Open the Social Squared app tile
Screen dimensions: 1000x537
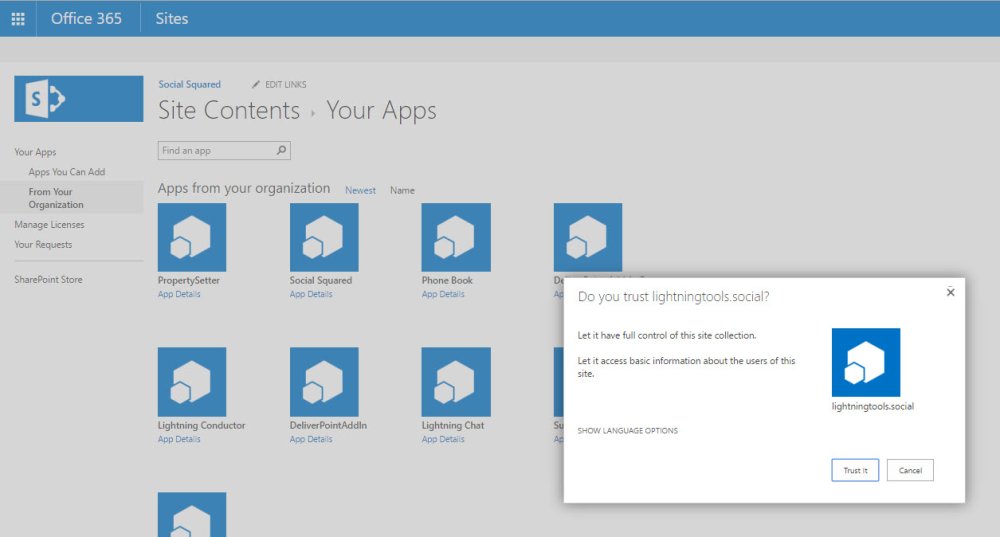pyautogui.click(x=324, y=237)
